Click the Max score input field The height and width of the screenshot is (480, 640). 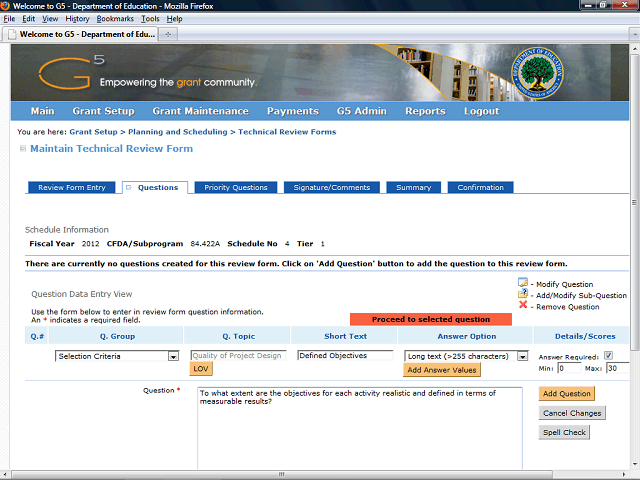(618, 368)
